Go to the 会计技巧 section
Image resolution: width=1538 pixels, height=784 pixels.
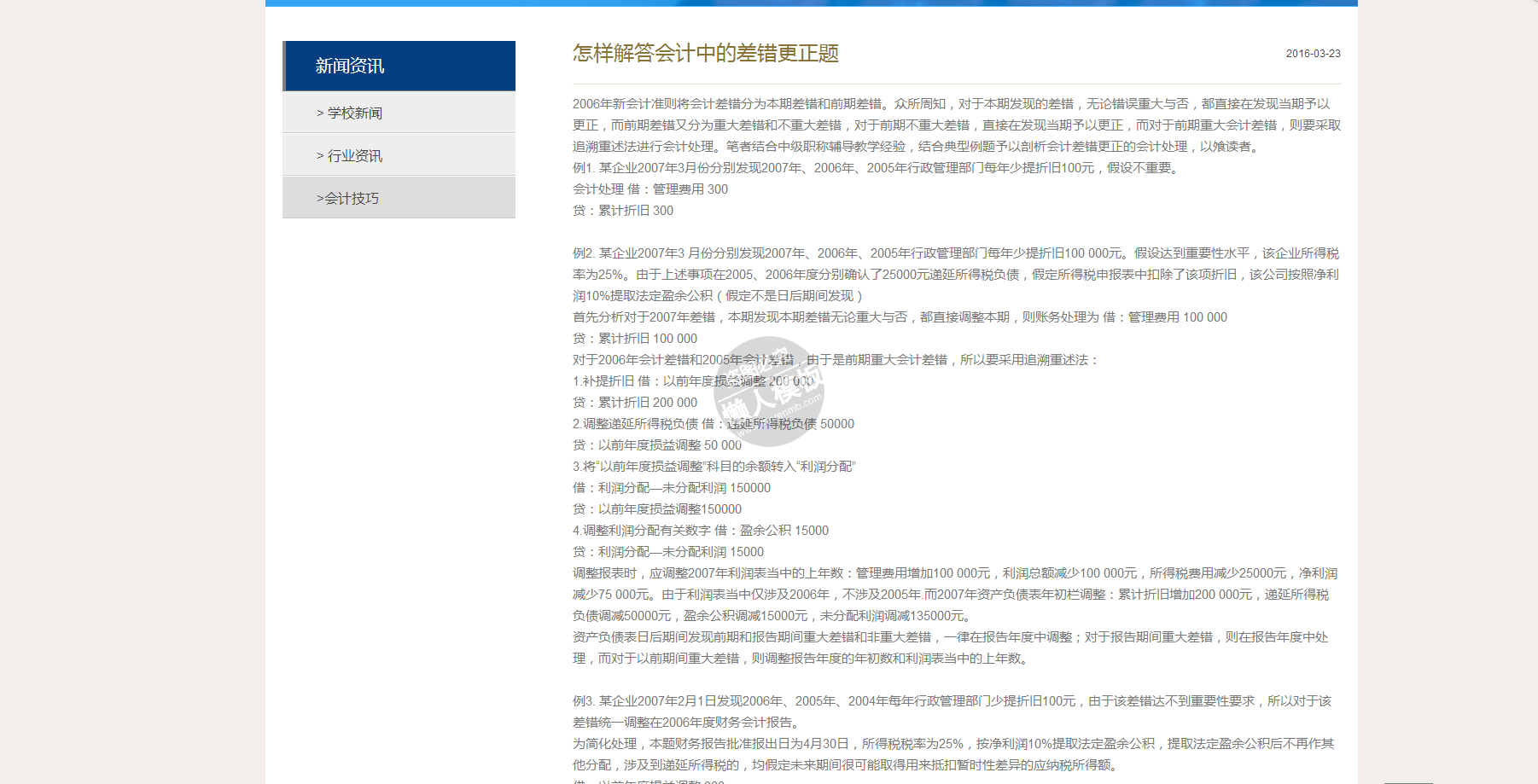[x=348, y=198]
